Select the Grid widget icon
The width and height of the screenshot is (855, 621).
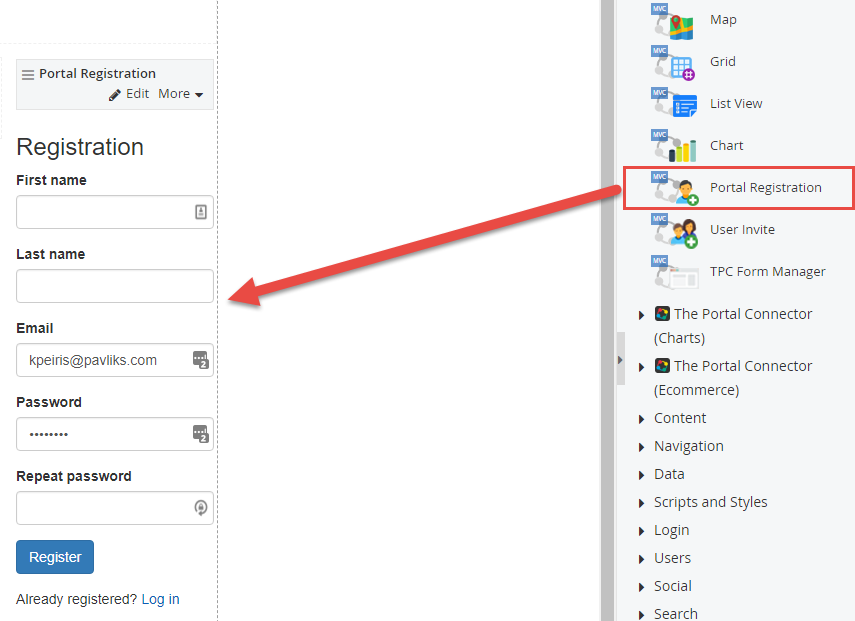point(674,63)
